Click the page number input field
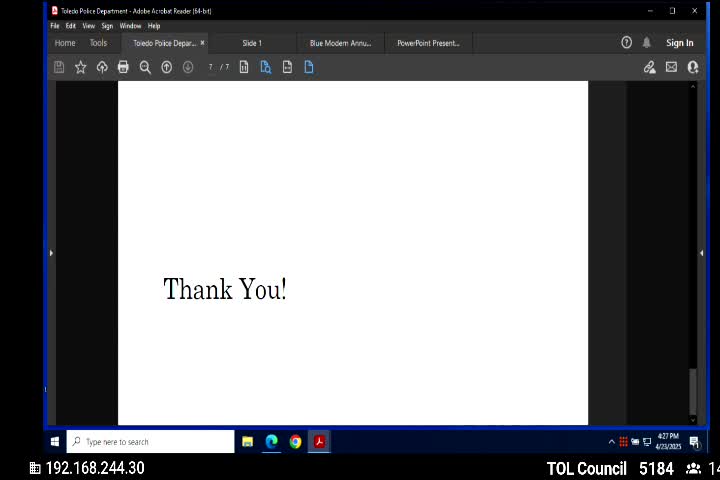The image size is (720, 480). tap(211, 67)
